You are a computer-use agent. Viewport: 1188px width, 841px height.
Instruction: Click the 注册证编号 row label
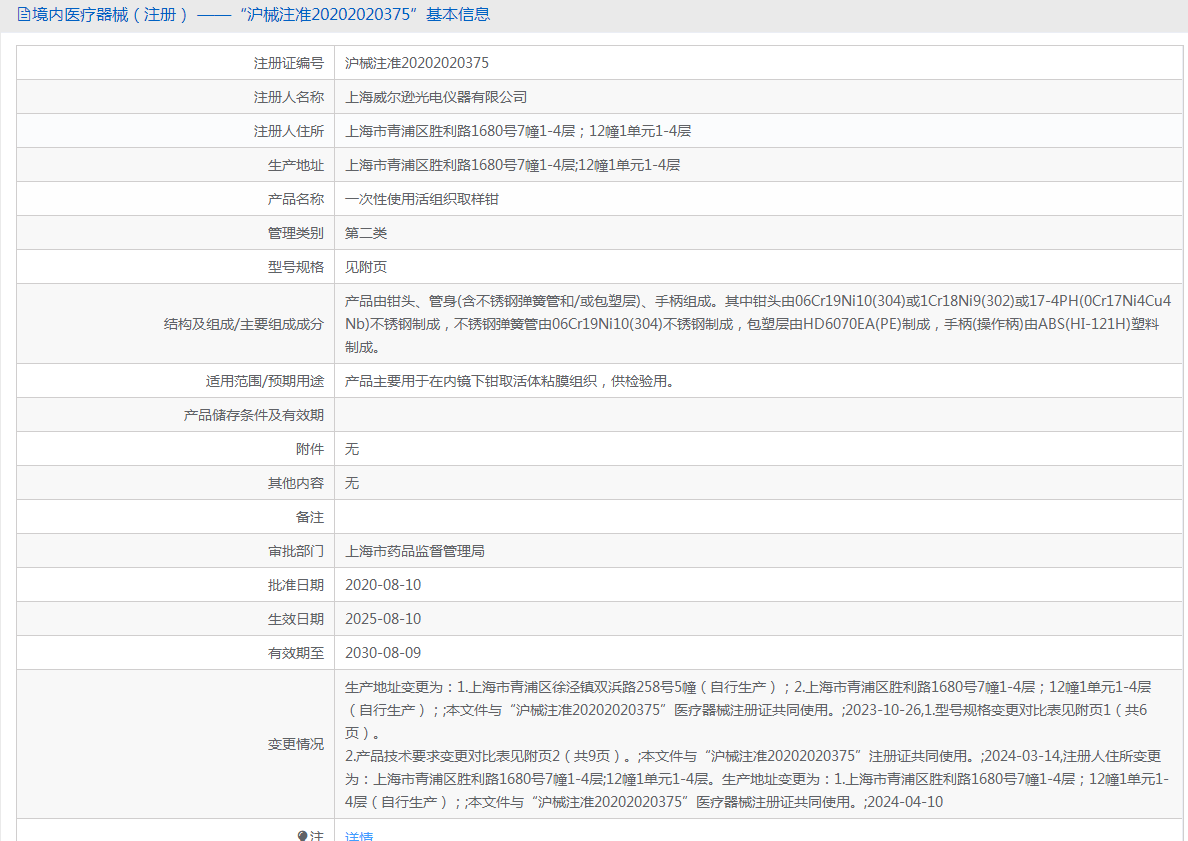tap(289, 63)
